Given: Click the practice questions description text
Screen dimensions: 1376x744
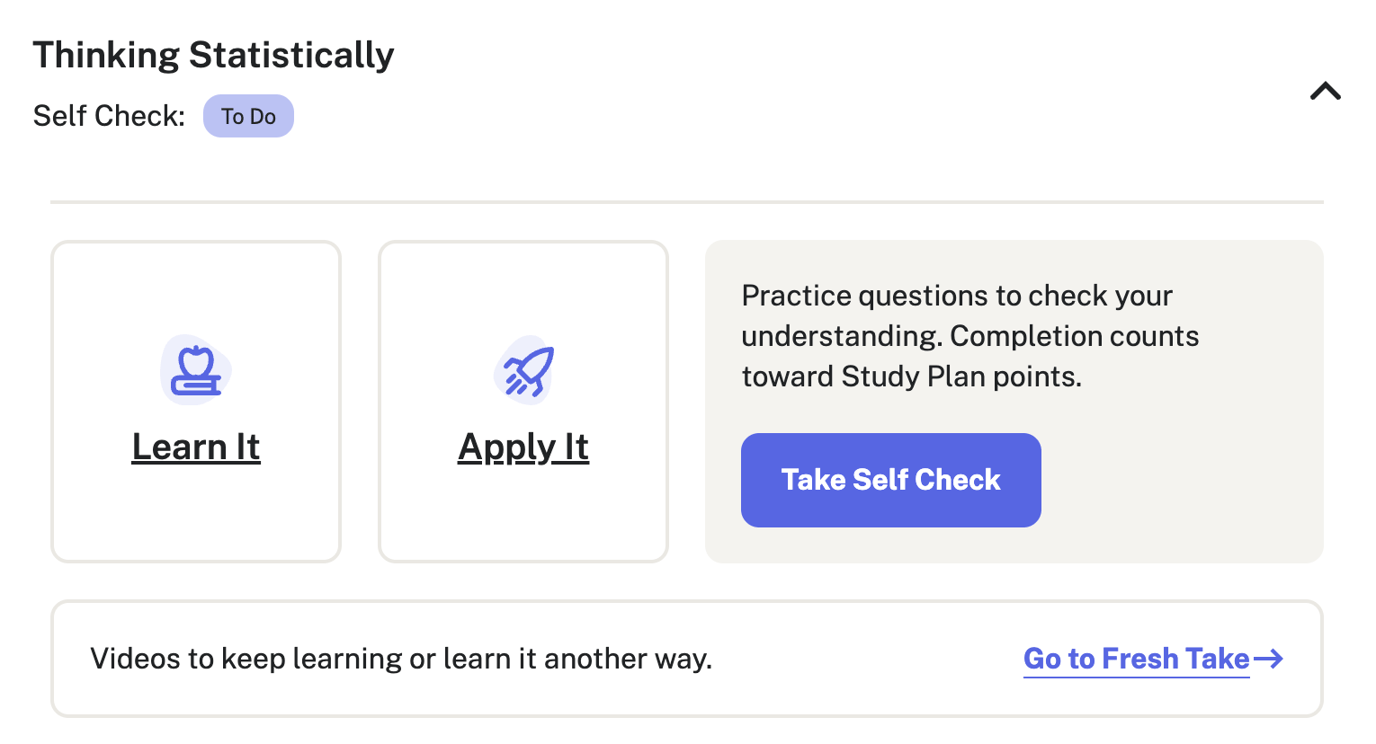Looking at the screenshot, I should [956, 297].
